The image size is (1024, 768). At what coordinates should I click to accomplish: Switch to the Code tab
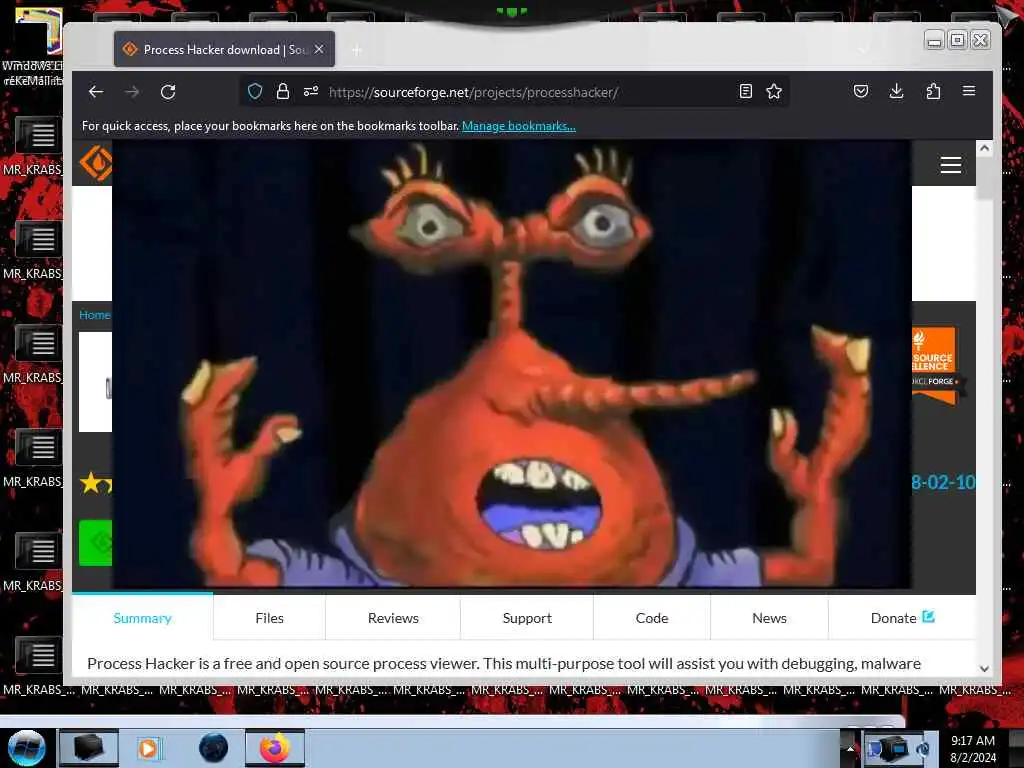coord(652,617)
